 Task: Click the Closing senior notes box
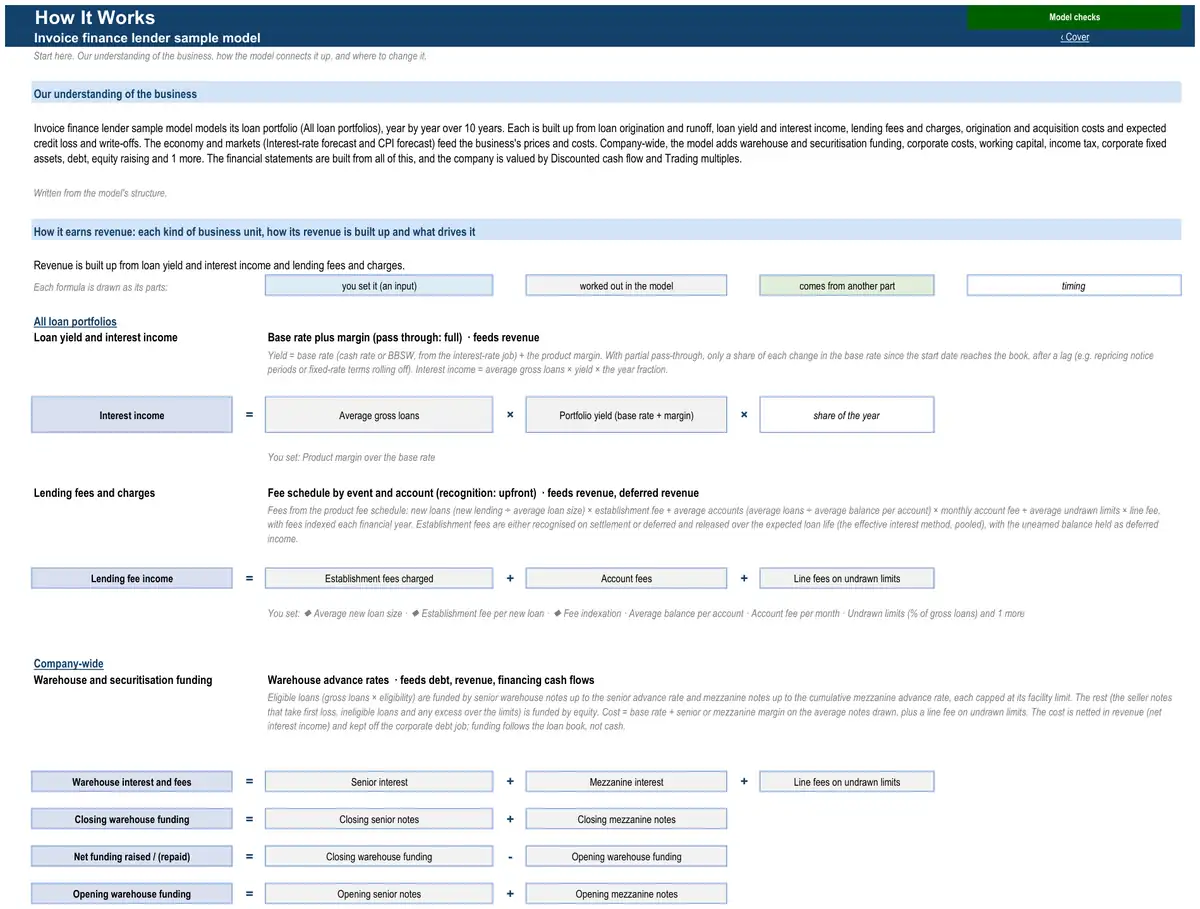379,819
